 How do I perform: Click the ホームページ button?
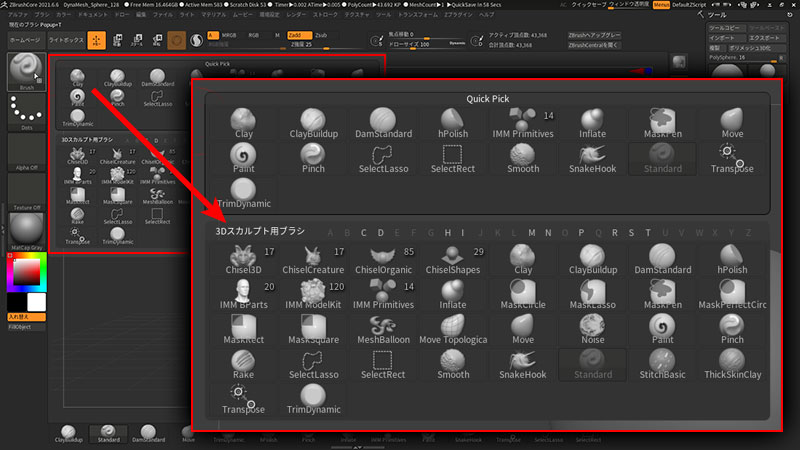point(25,40)
